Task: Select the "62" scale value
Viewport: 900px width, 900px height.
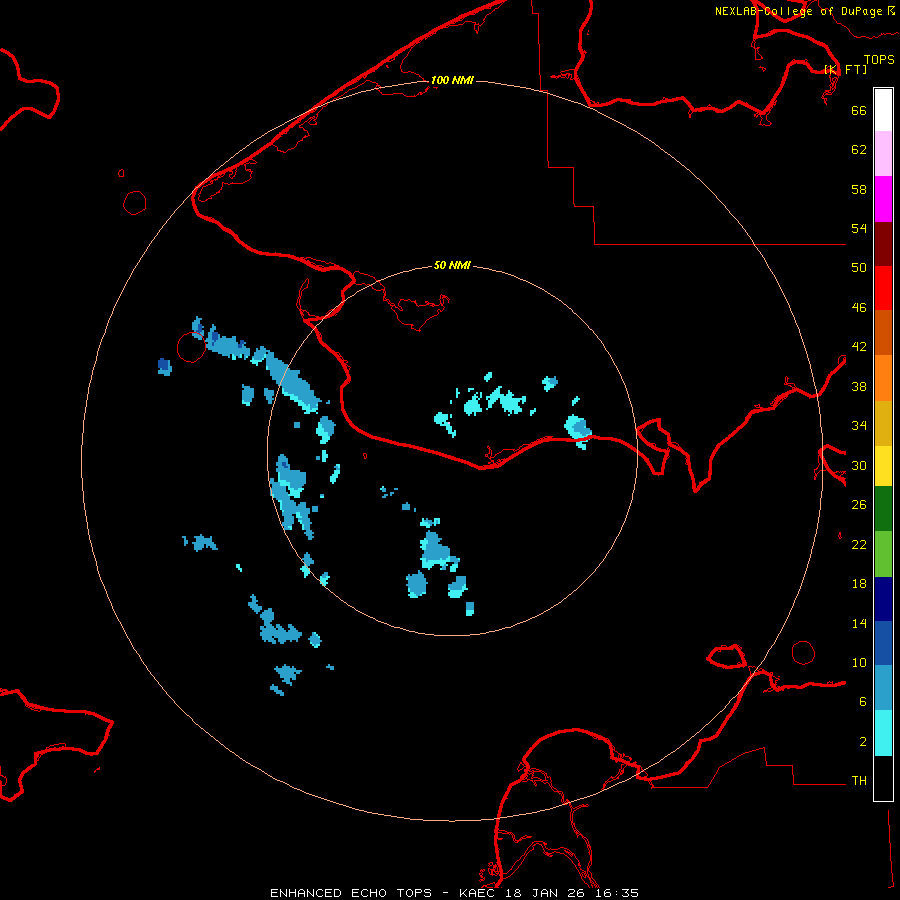Action: pos(859,150)
